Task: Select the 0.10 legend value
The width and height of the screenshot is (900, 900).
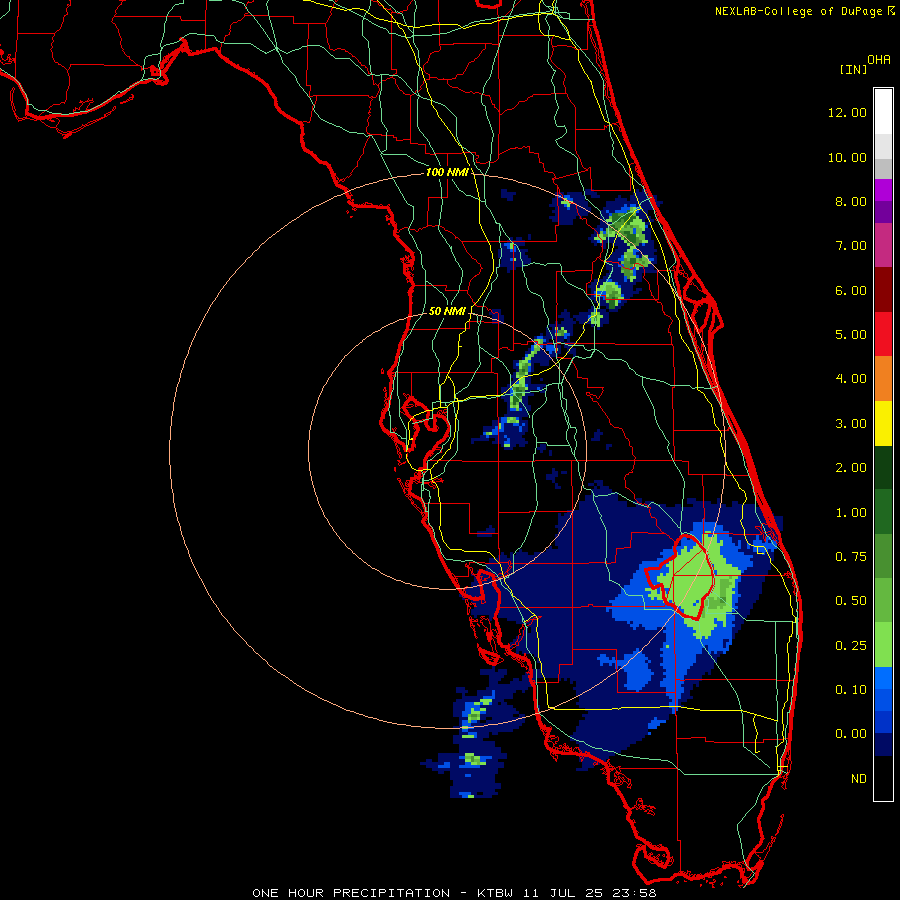Action: pyautogui.click(x=851, y=690)
